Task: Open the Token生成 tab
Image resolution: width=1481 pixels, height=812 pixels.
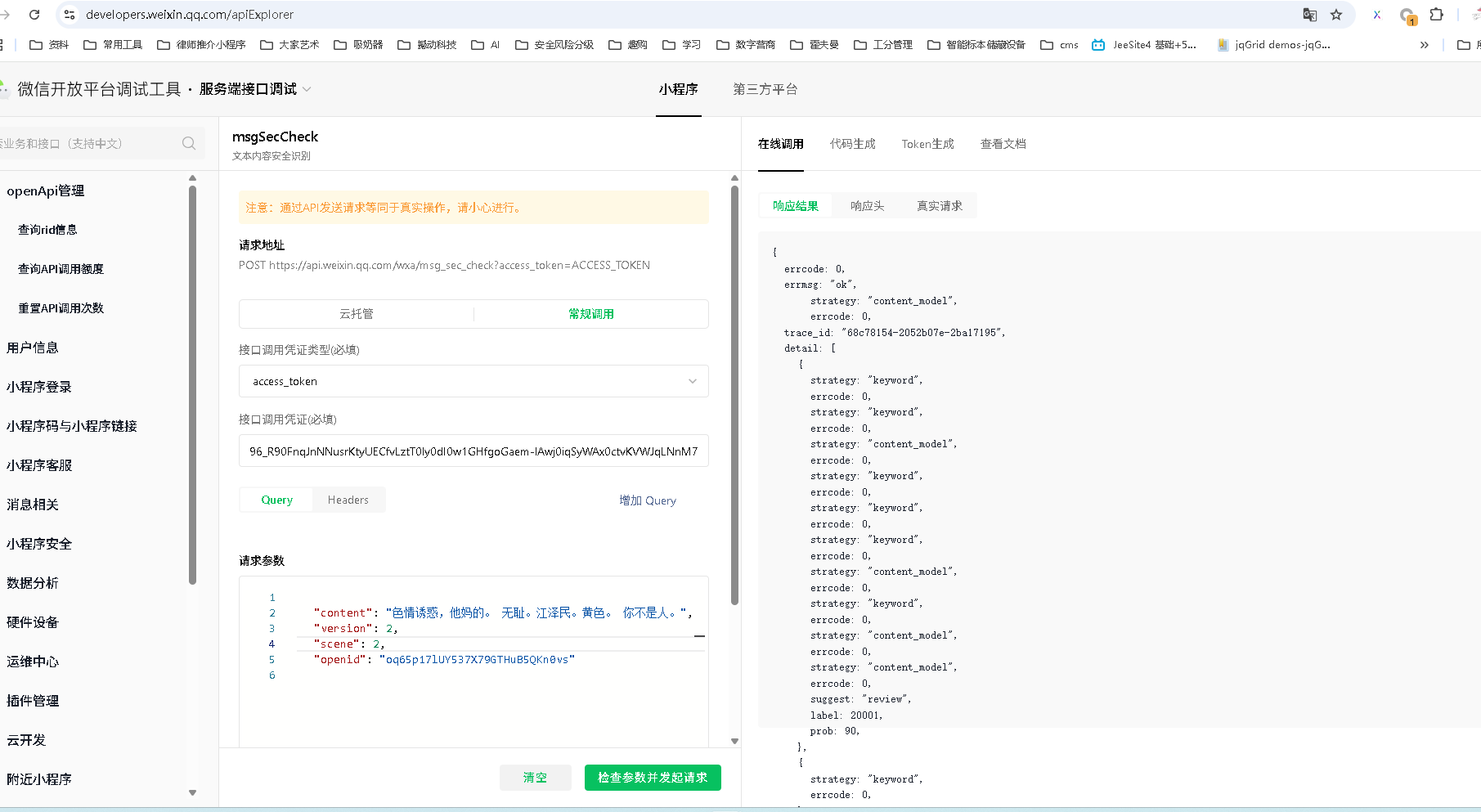Action: point(928,144)
